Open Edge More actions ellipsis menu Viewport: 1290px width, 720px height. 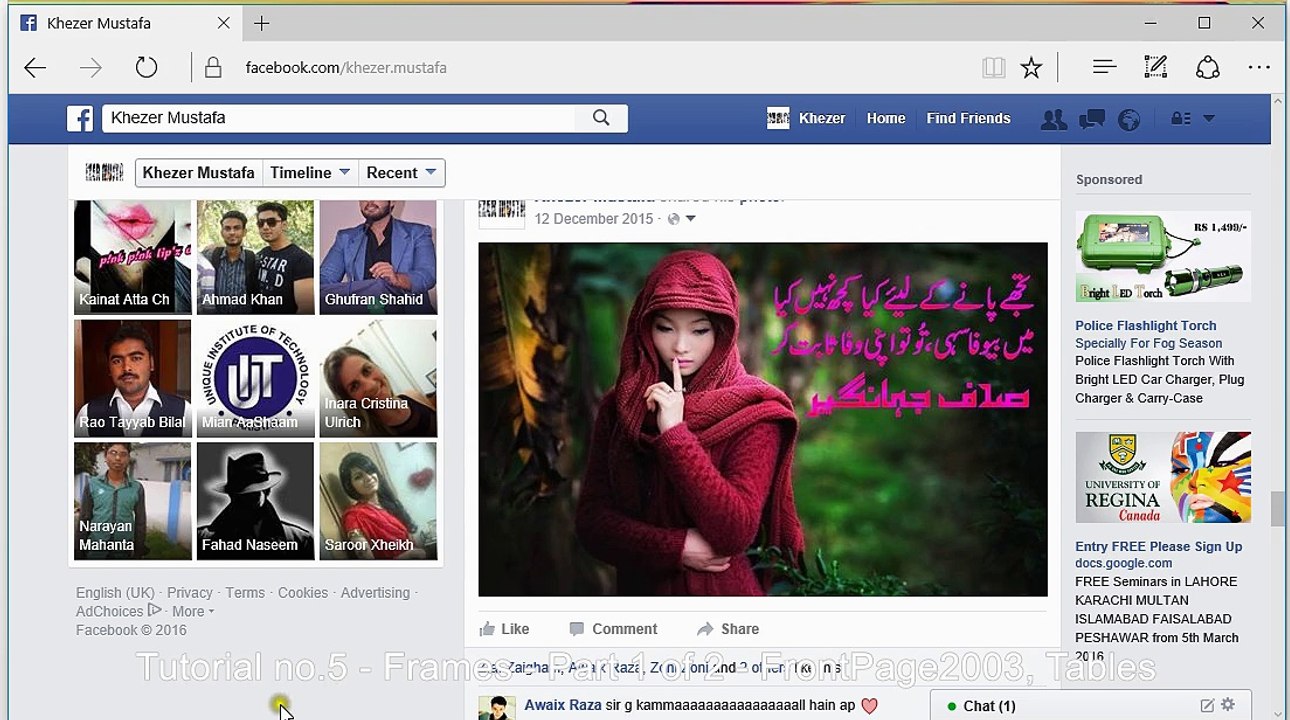coord(1259,68)
